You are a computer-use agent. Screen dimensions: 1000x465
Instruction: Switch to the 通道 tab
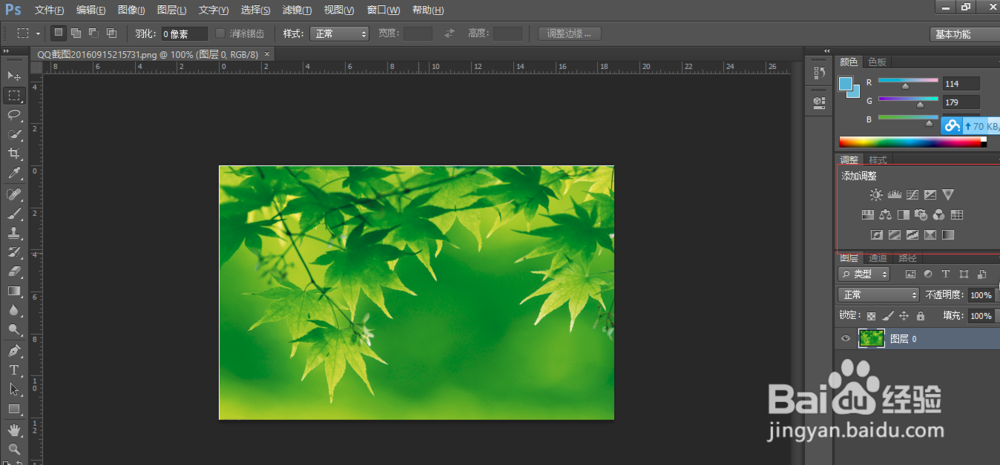[878, 258]
